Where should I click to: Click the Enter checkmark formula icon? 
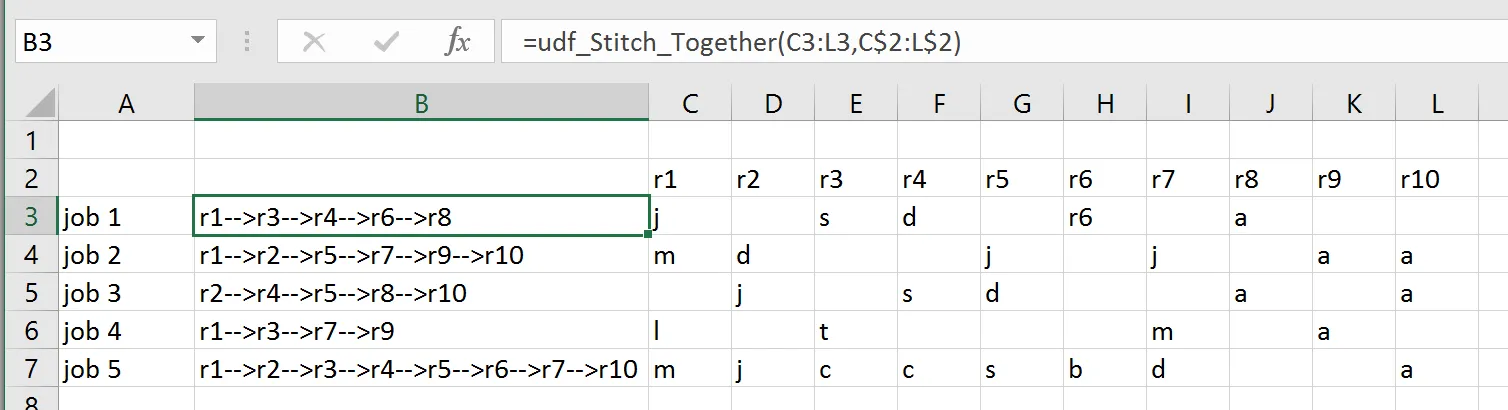pos(385,42)
